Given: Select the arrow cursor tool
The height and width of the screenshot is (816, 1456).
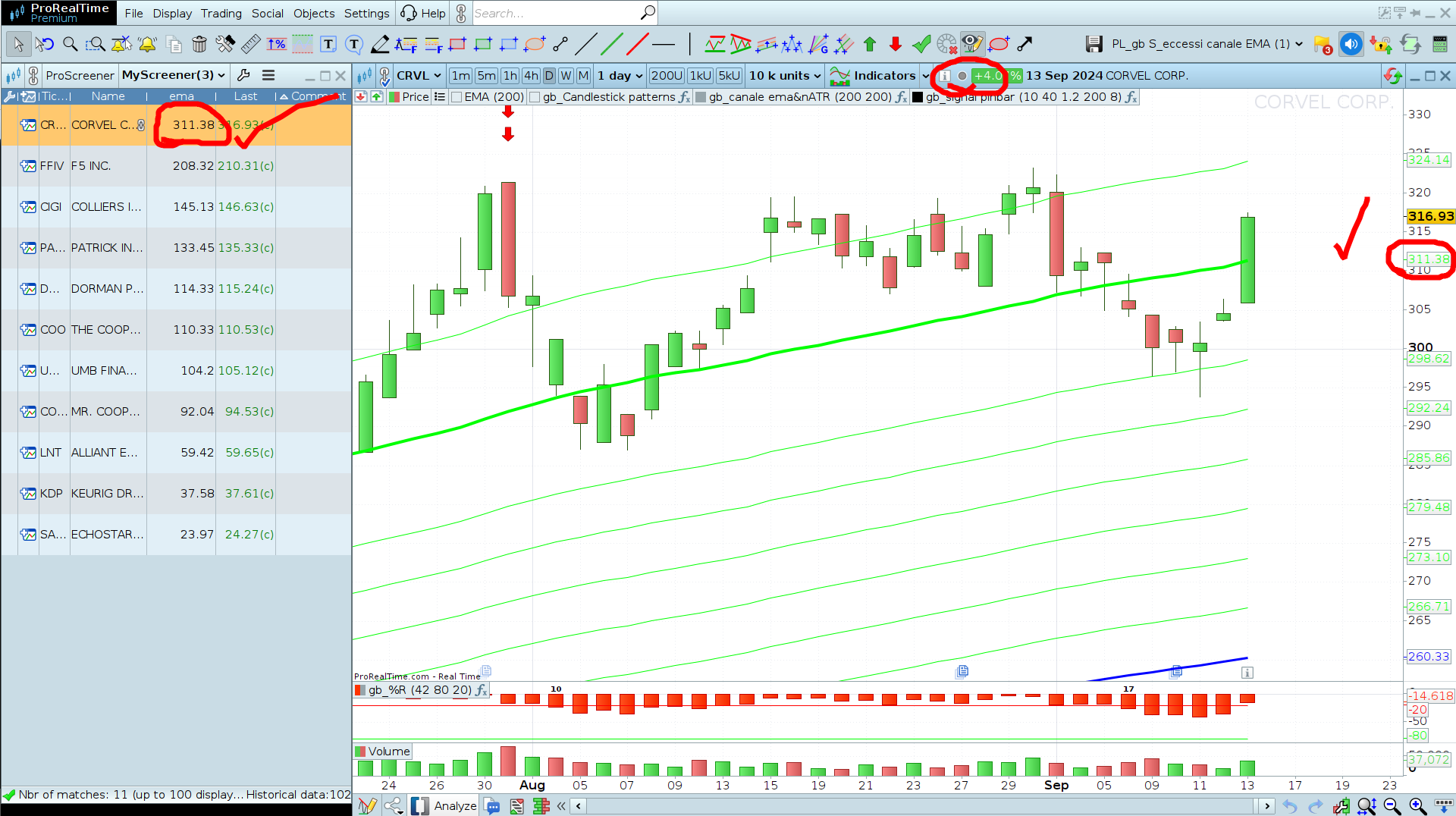Looking at the screenshot, I should click(18, 44).
